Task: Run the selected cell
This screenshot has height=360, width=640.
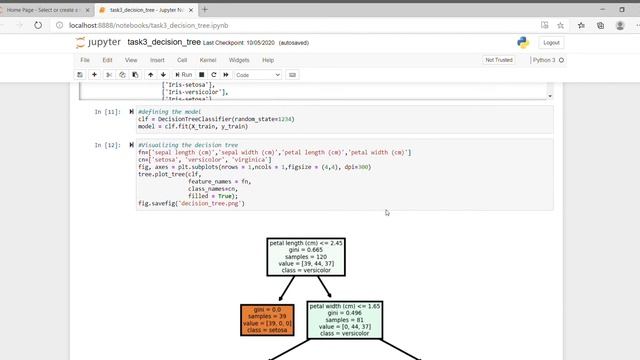Action: coord(184,75)
